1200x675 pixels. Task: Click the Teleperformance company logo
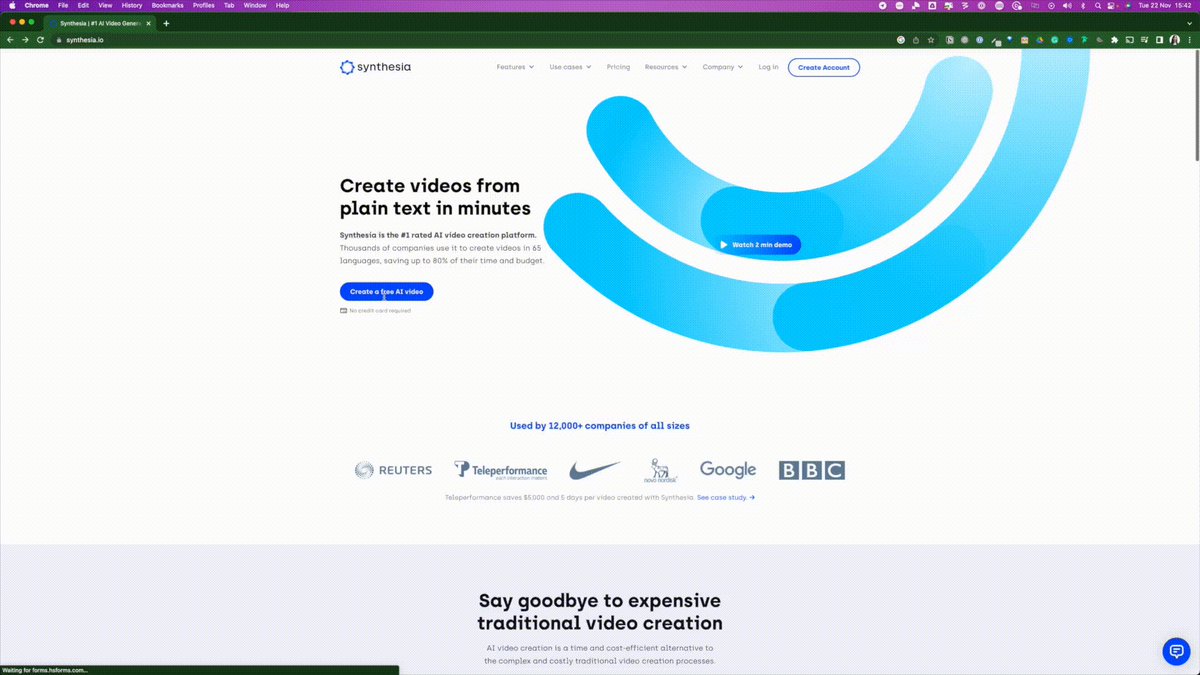coord(501,470)
